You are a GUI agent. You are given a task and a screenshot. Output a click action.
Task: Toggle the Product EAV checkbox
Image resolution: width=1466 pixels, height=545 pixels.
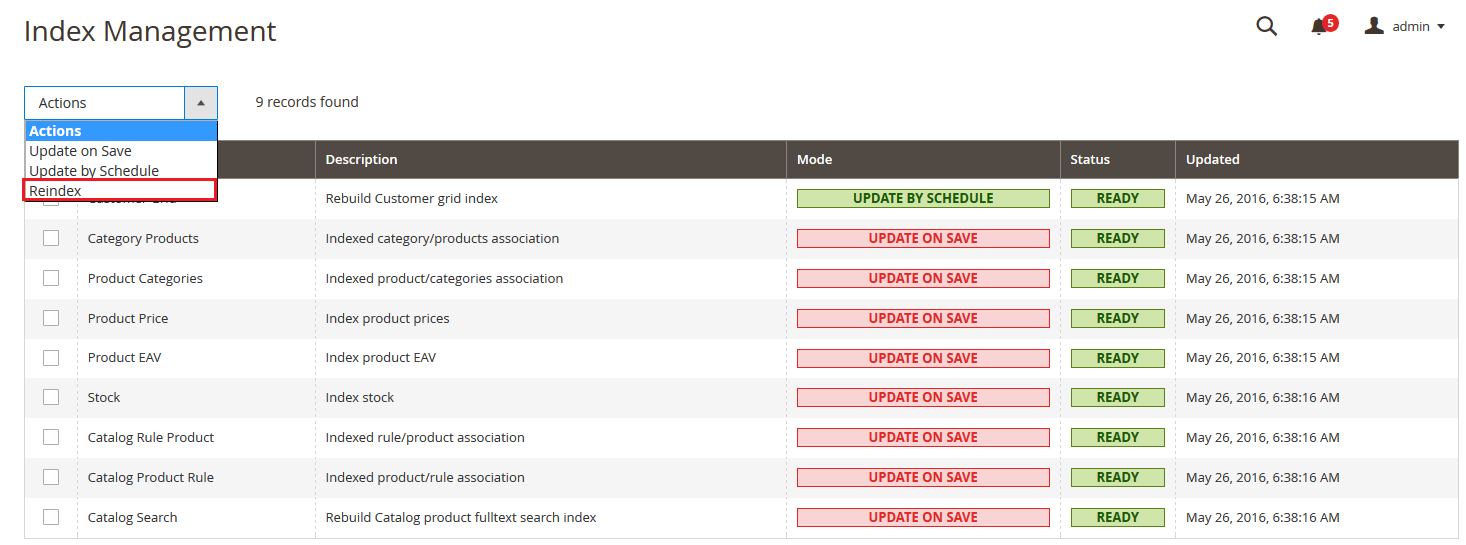coord(51,357)
